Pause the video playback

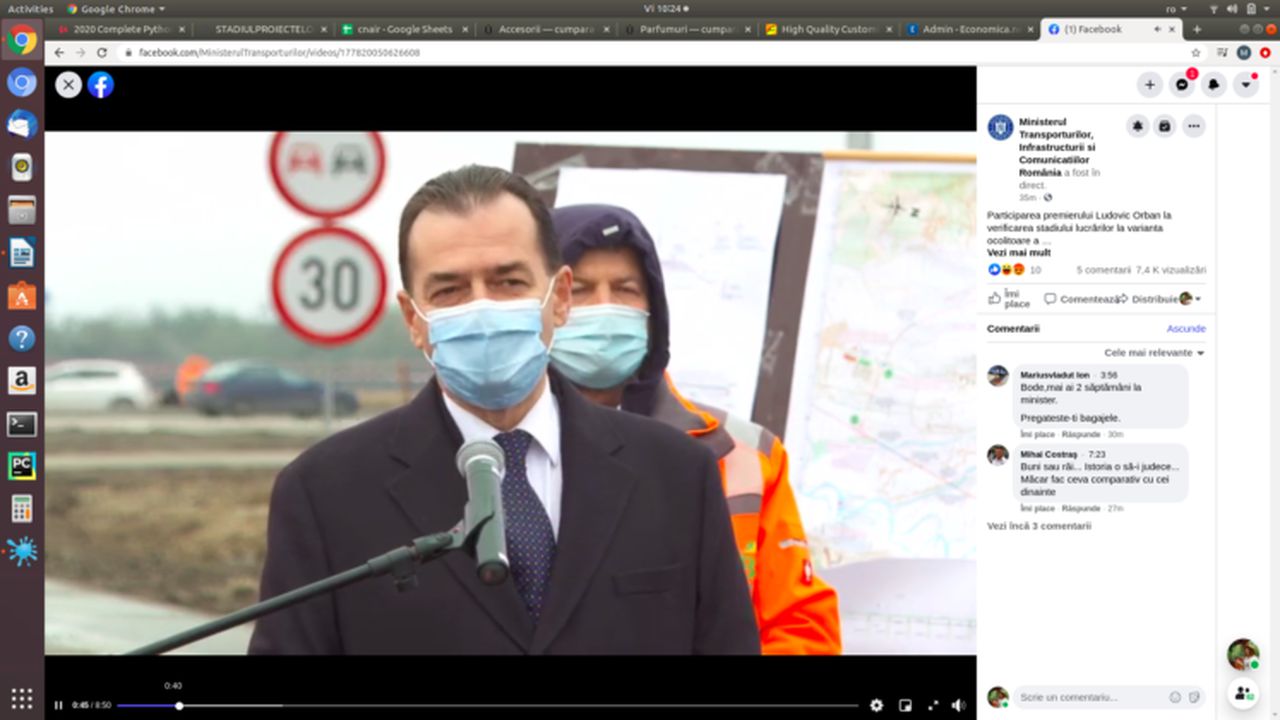tap(58, 705)
